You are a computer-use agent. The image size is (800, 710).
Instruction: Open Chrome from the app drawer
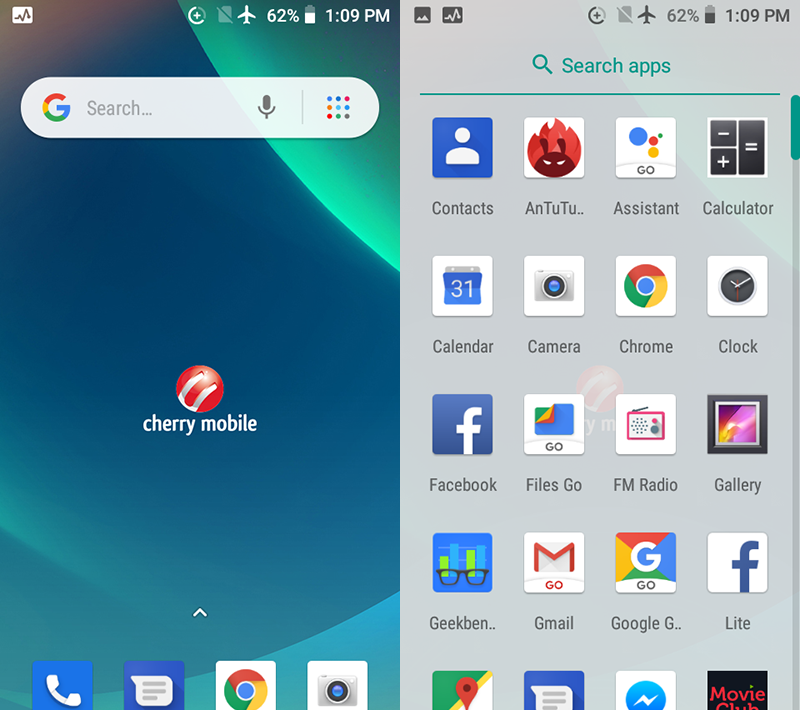[x=645, y=286]
